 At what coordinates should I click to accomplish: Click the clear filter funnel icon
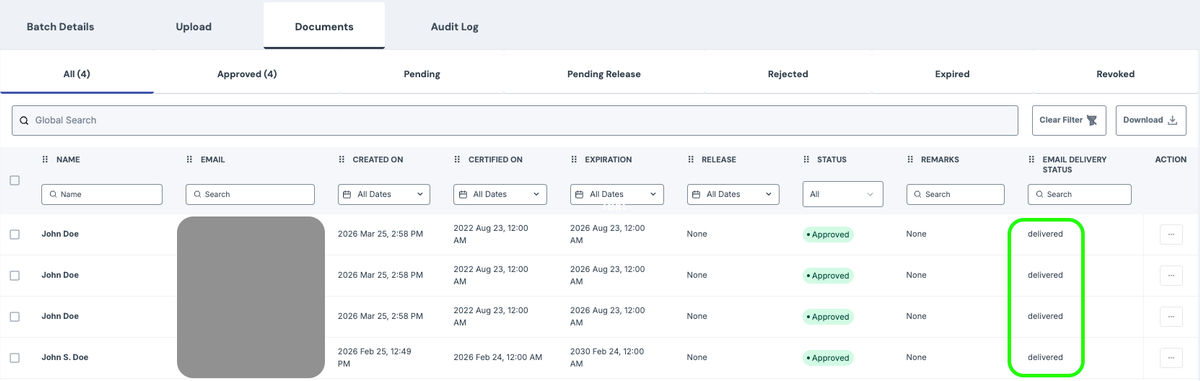[1092, 120]
